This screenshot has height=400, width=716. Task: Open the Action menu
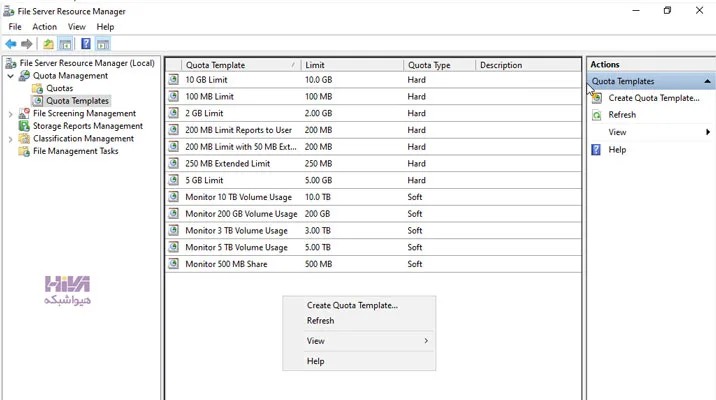click(44, 27)
